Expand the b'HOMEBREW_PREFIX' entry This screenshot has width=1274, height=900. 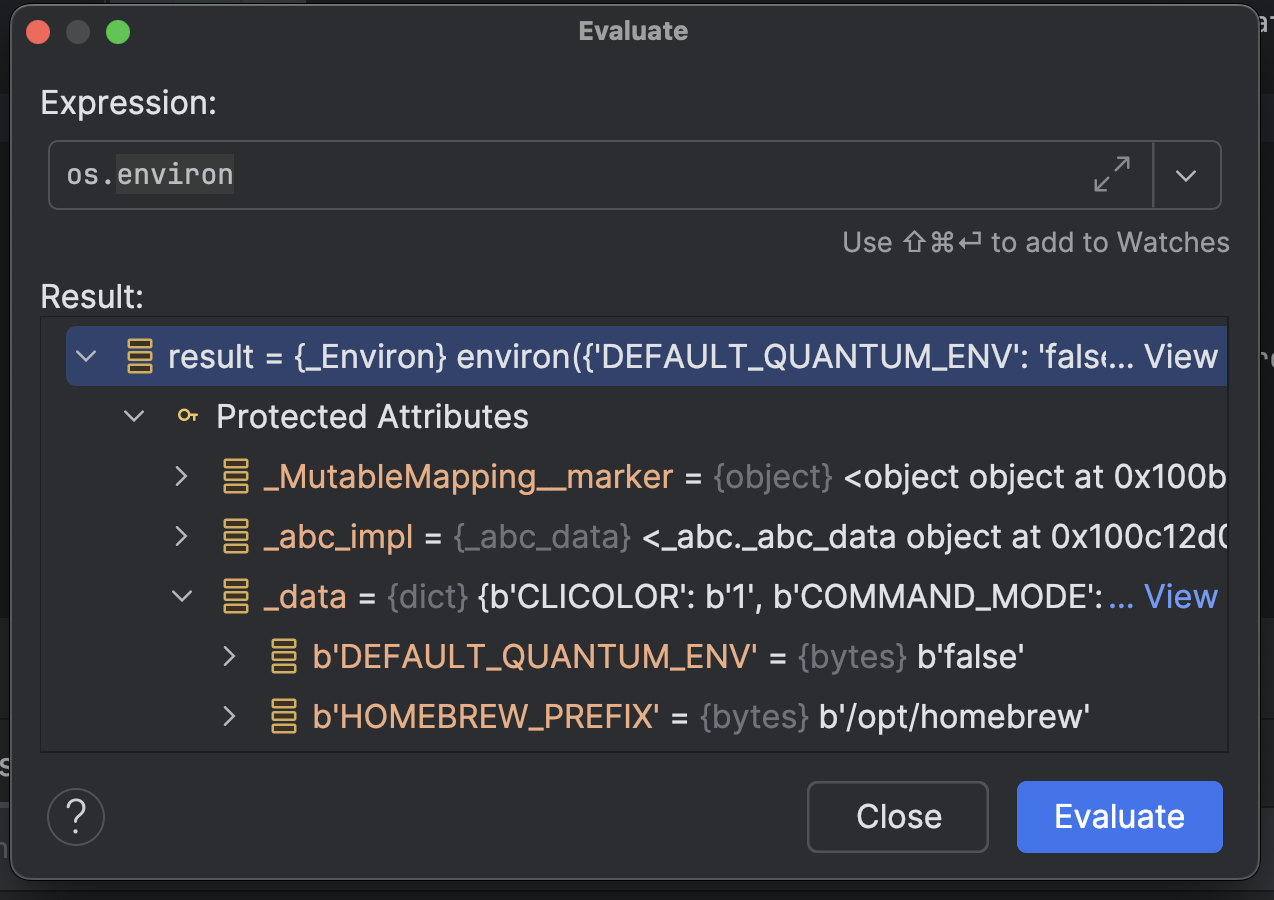(x=229, y=716)
